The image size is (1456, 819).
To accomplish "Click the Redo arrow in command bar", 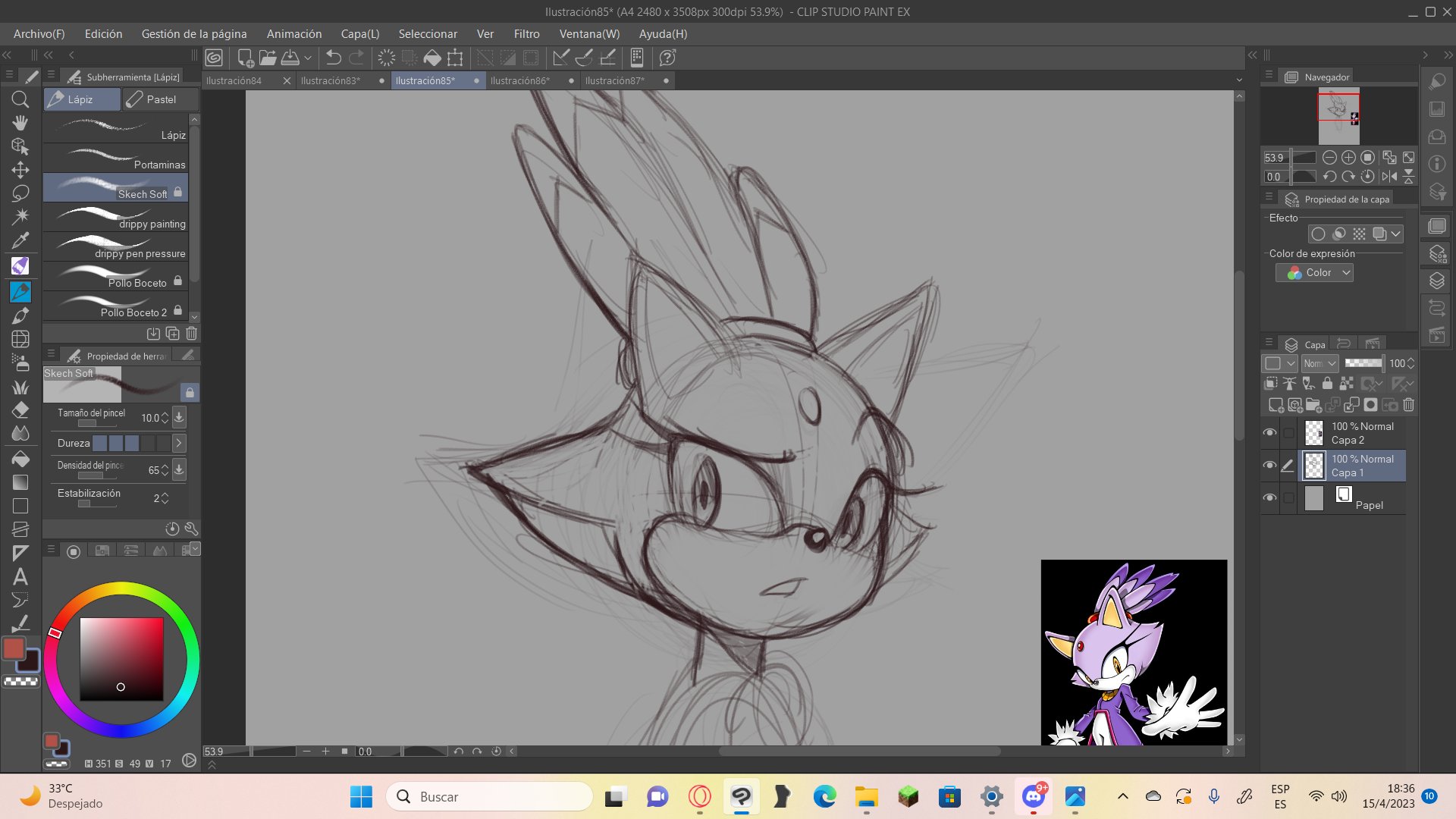I will click(x=356, y=58).
